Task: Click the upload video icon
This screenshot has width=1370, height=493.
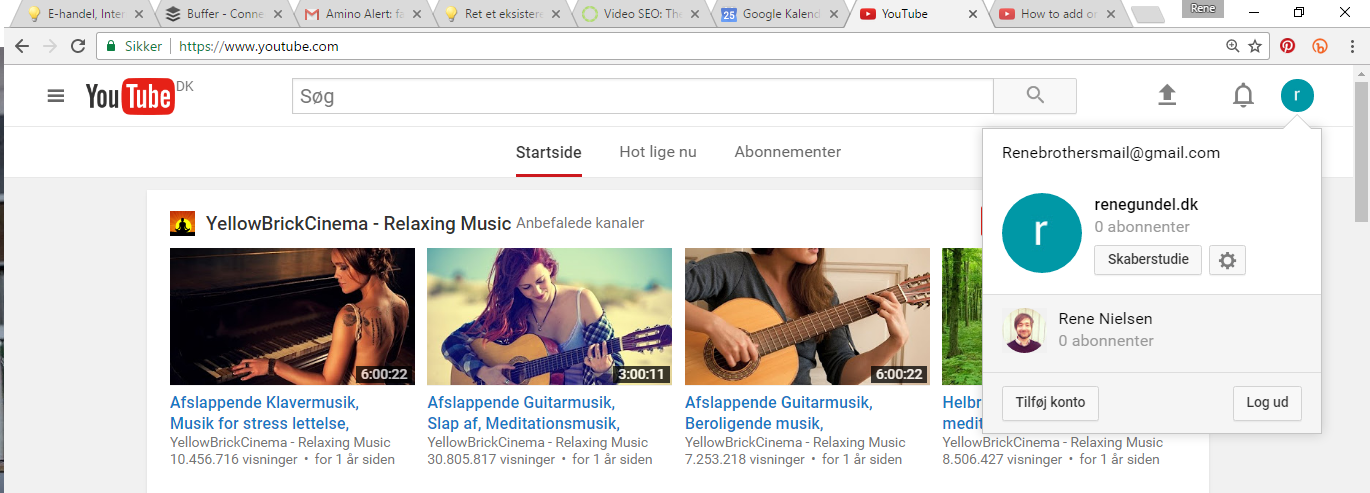Action: coord(1167,95)
